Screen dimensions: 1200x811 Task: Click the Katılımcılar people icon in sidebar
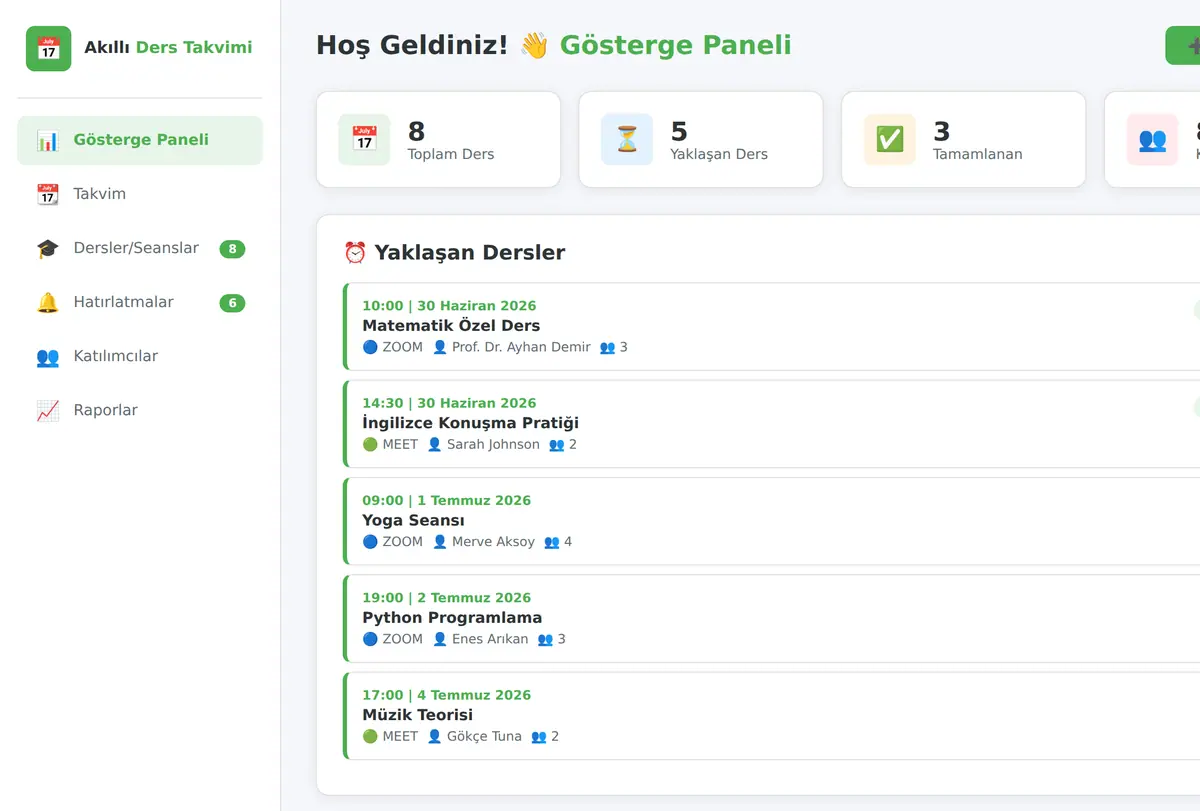(x=48, y=356)
